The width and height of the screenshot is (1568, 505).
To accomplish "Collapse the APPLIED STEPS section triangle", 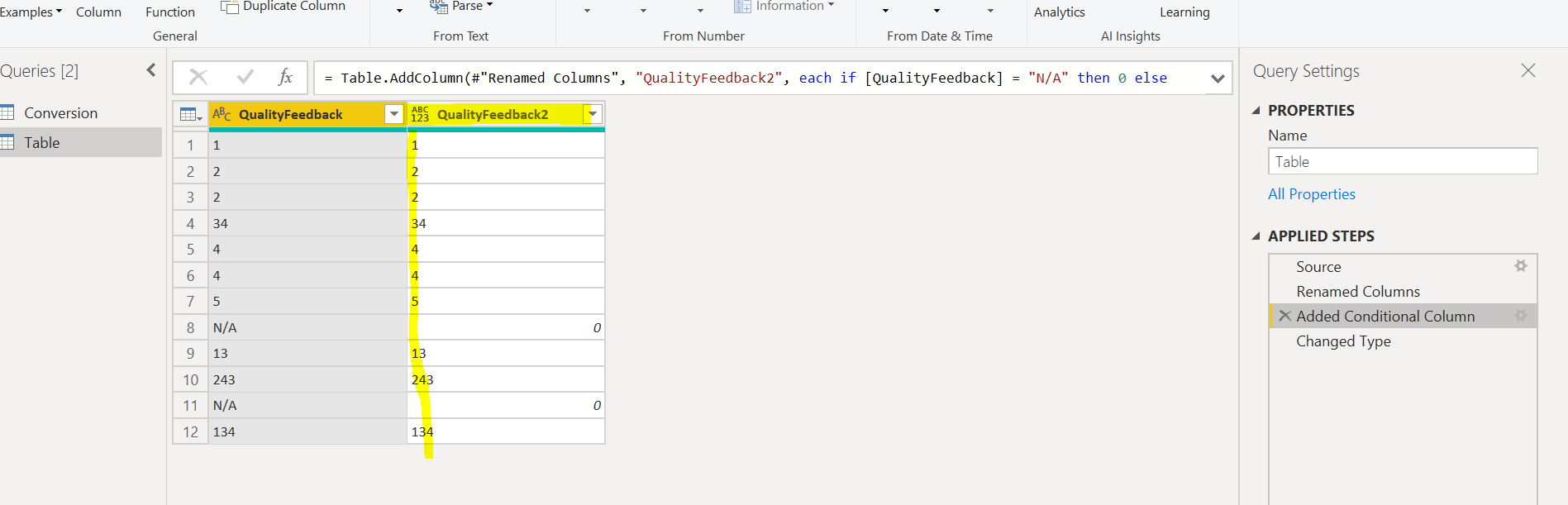I will (1256, 236).
